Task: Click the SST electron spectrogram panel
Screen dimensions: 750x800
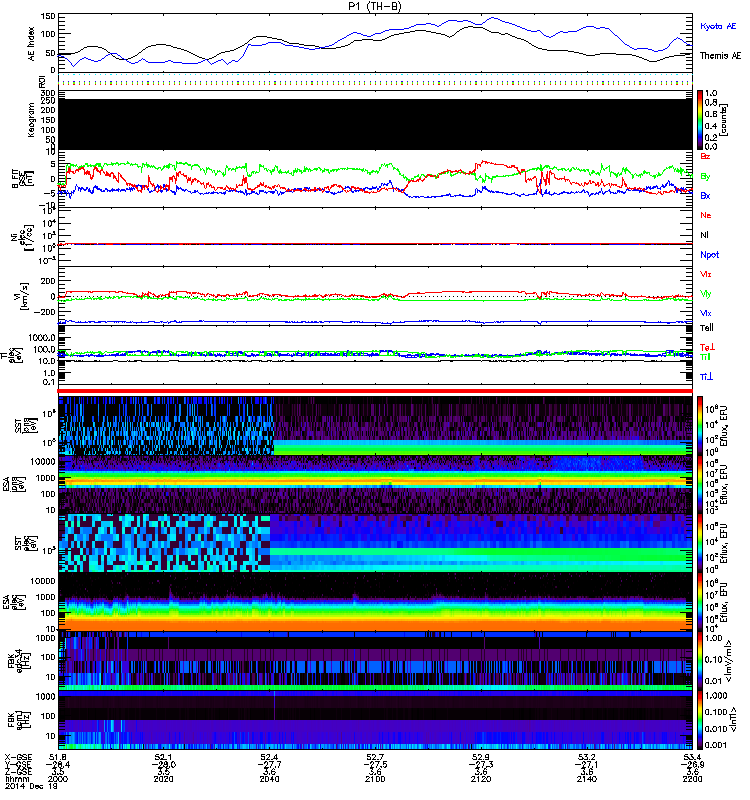Action: tap(376, 543)
